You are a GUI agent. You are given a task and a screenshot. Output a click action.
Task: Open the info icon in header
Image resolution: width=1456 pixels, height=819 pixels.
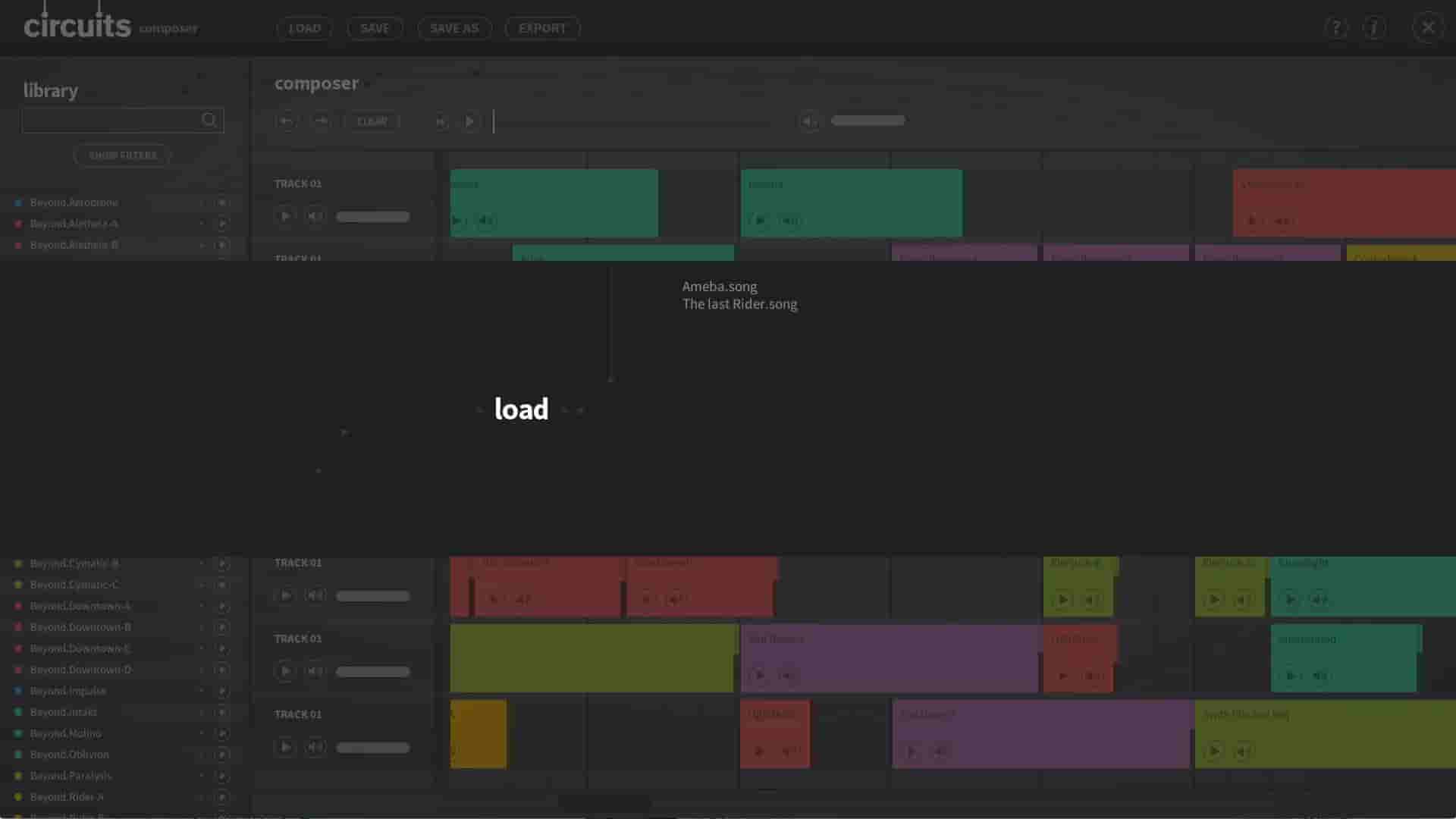1374,29
